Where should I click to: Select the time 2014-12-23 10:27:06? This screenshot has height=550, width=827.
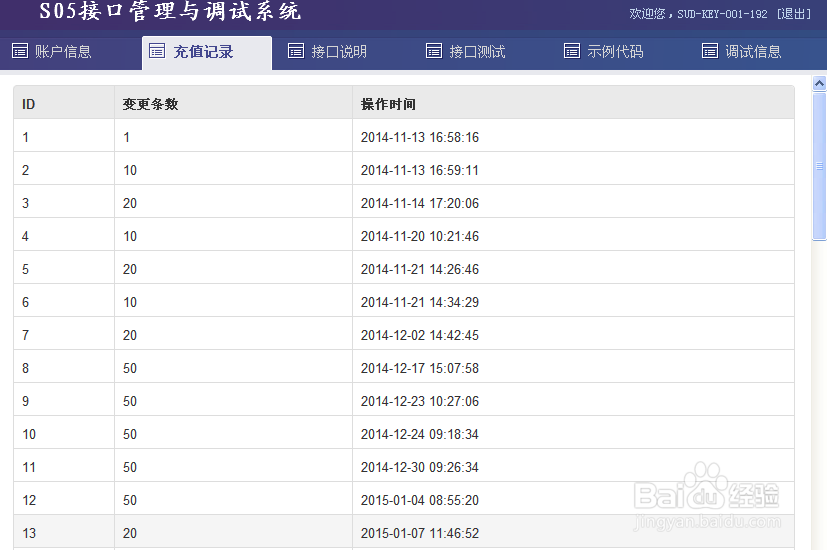[420, 401]
